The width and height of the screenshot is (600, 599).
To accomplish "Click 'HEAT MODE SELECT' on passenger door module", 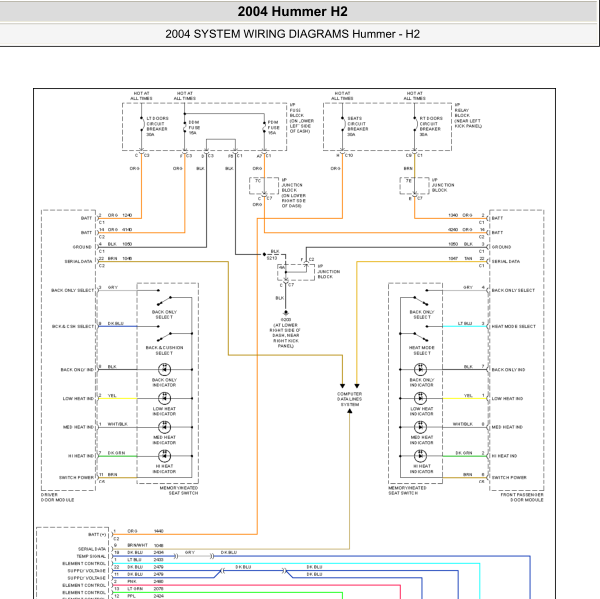I will pos(514,326).
